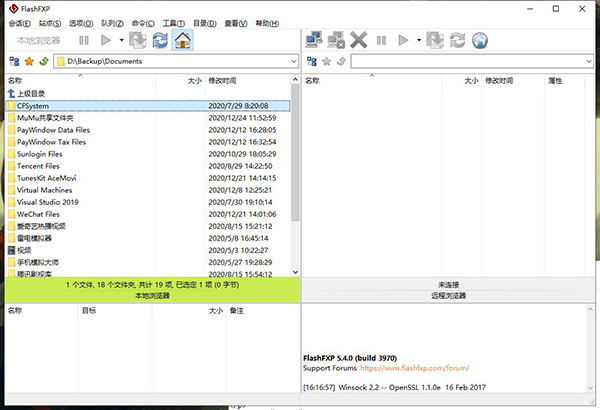The width and height of the screenshot is (600, 410).
Task: Click the home switch-to-local-browser icon
Action: [183, 40]
